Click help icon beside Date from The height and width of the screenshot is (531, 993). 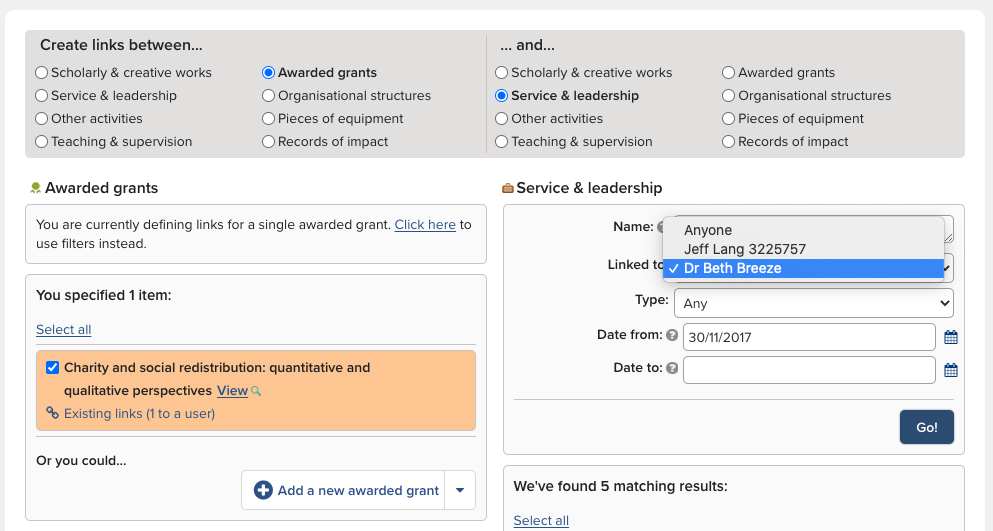tap(672, 336)
